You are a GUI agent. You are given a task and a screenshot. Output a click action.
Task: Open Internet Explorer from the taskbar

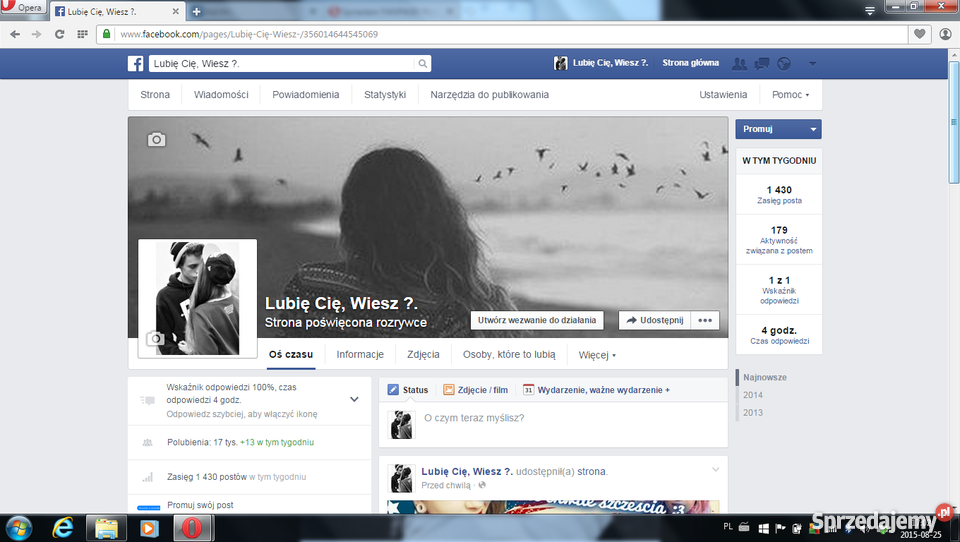click(x=63, y=526)
